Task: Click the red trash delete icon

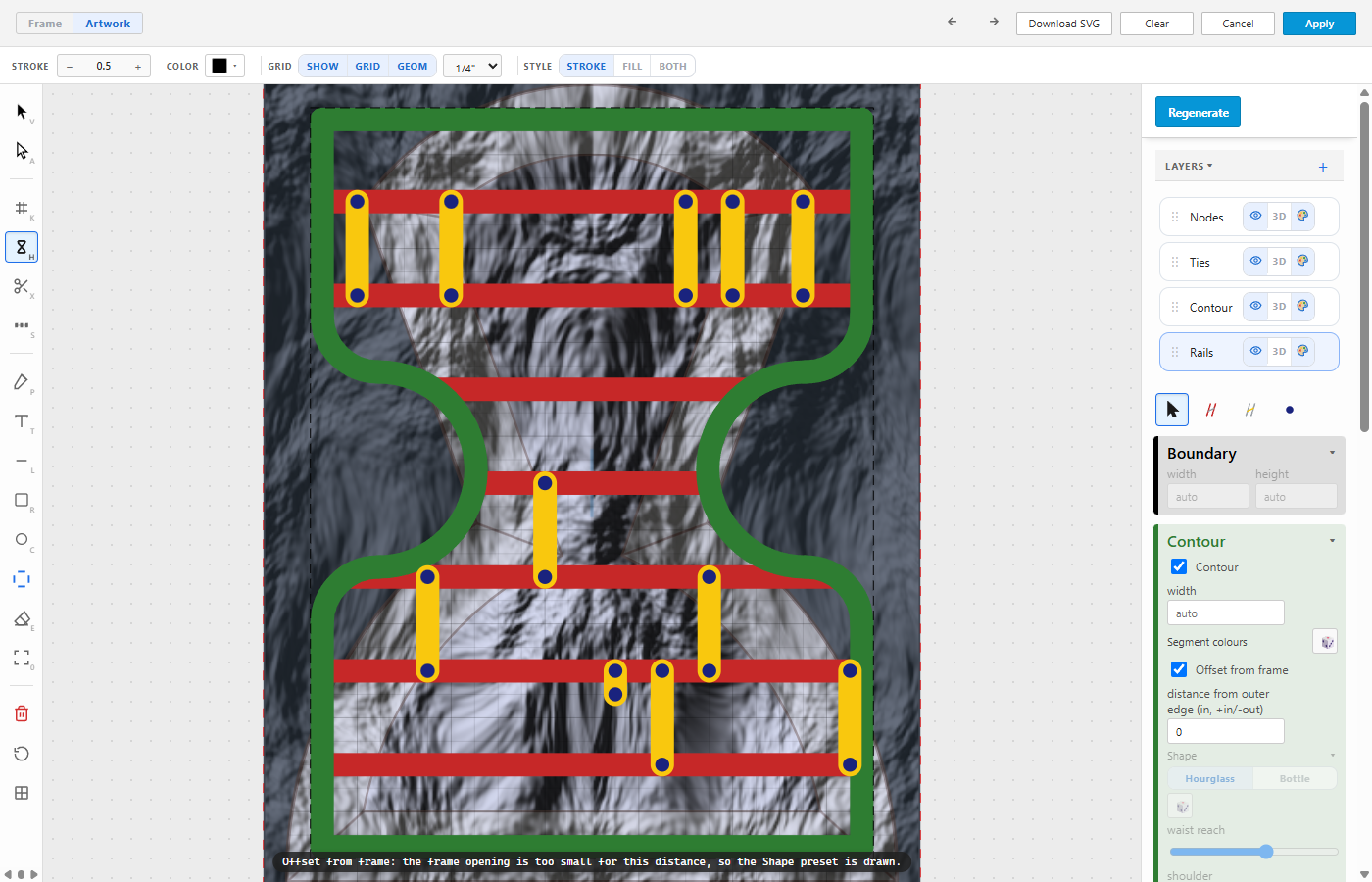Action: pos(22,713)
